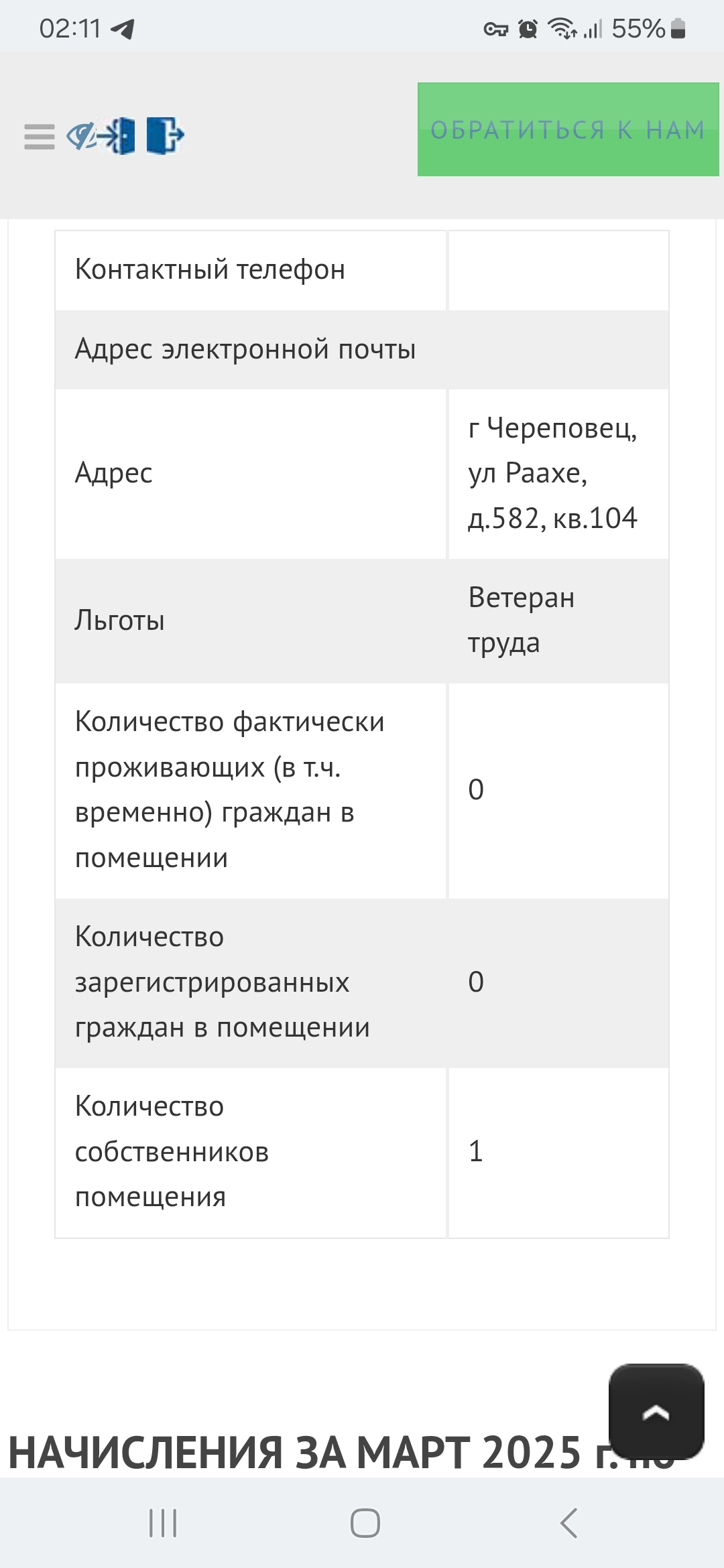
Task: Tap the 55% battery indicator
Action: (x=648, y=29)
